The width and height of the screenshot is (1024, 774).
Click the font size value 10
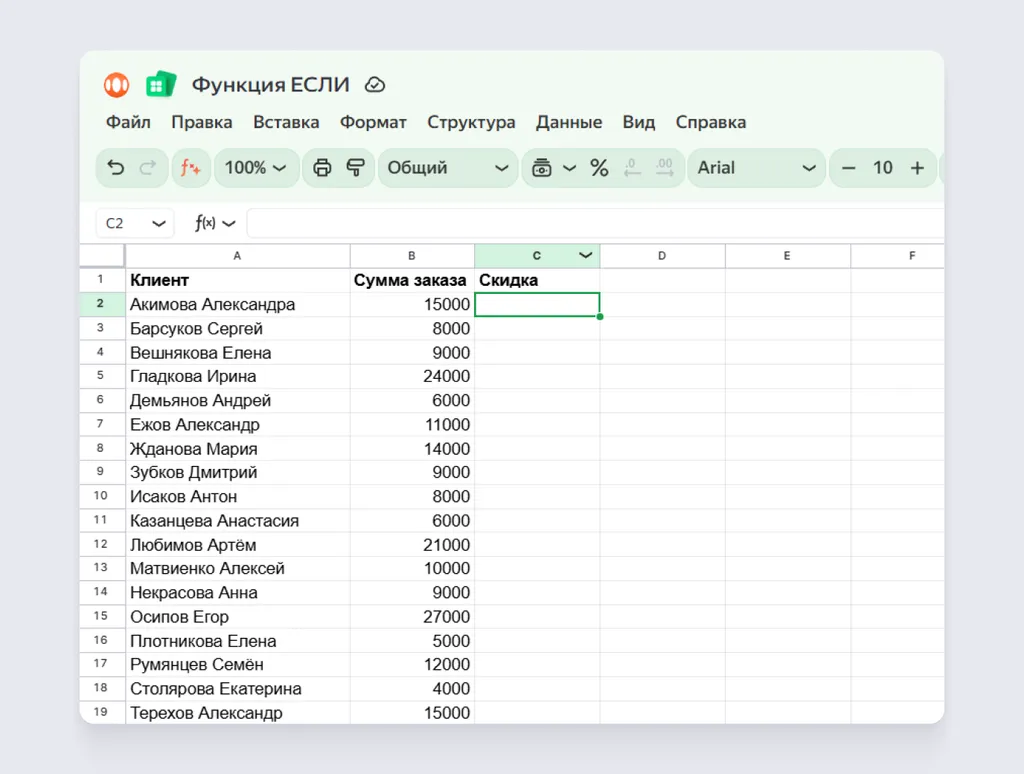click(883, 168)
